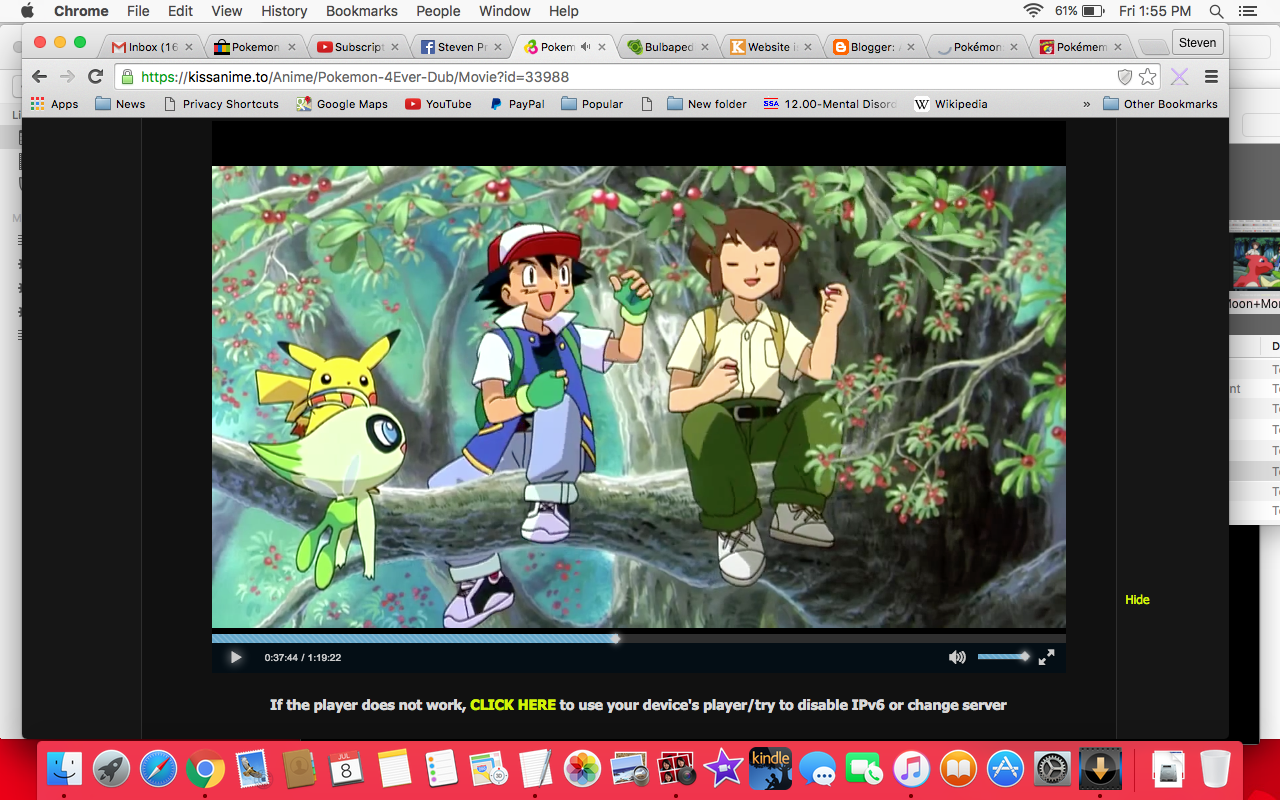Enter fullscreen mode in the video player
Screen dimensions: 1280x800
[1046, 657]
